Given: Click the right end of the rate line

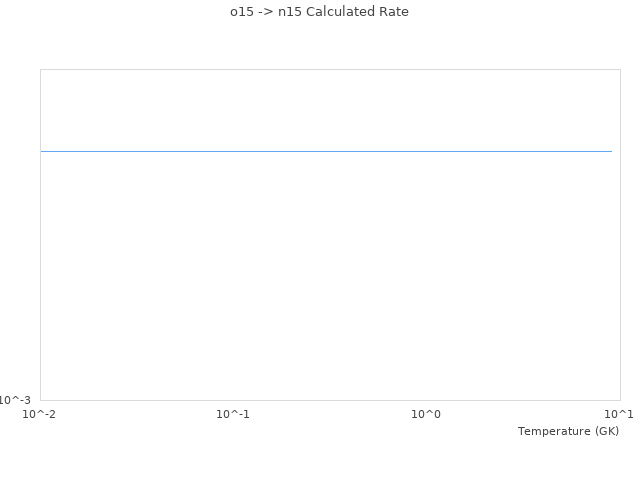Looking at the screenshot, I should click(x=610, y=151).
